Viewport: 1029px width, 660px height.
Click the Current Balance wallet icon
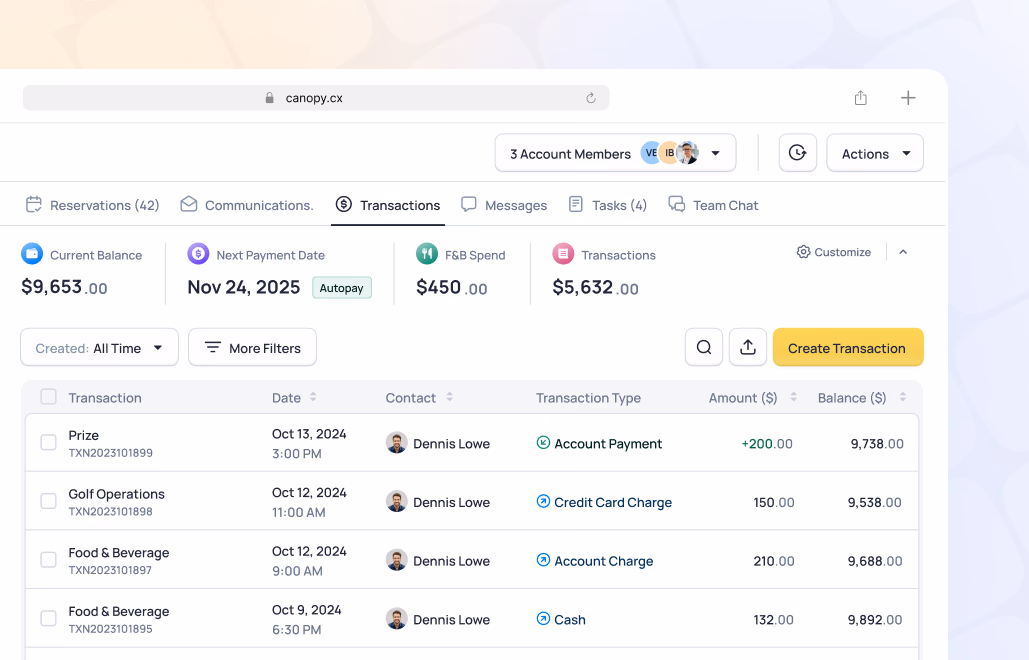point(32,253)
